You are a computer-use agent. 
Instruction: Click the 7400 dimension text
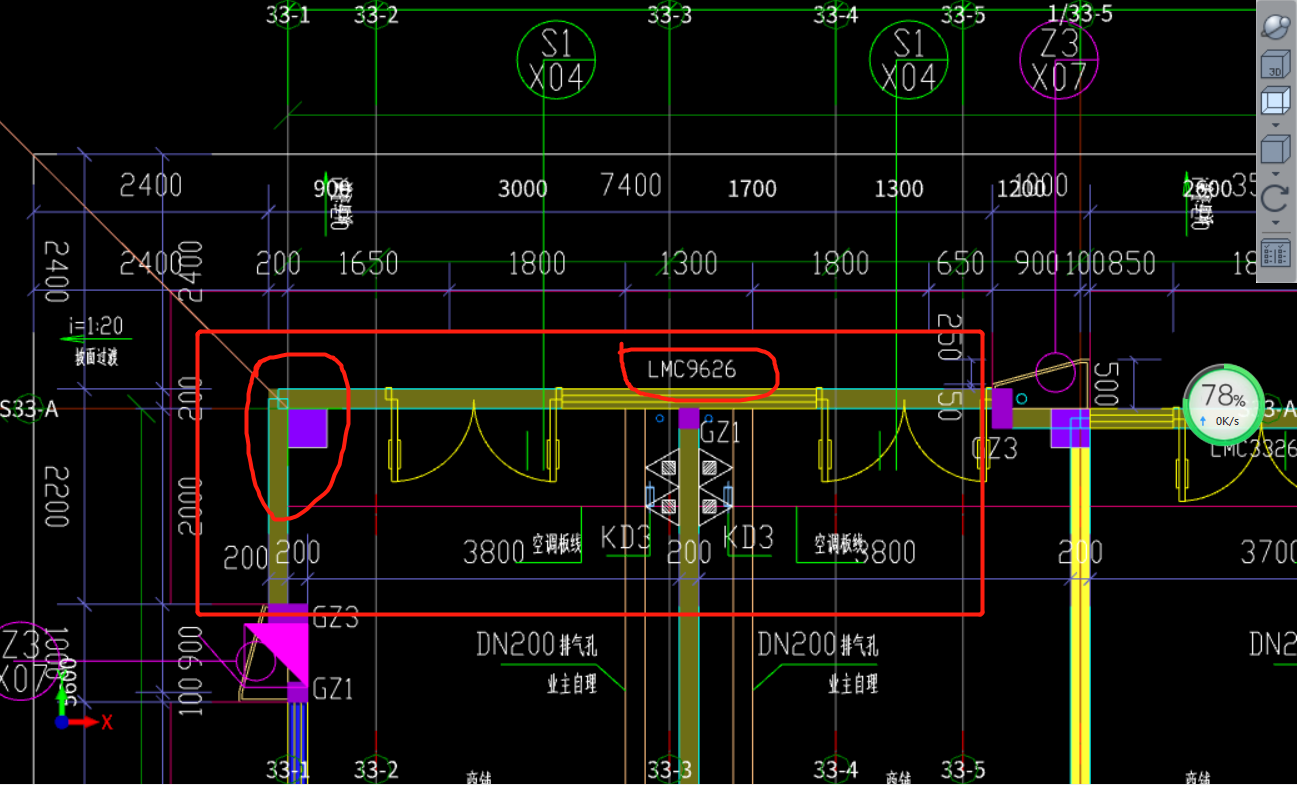(630, 185)
